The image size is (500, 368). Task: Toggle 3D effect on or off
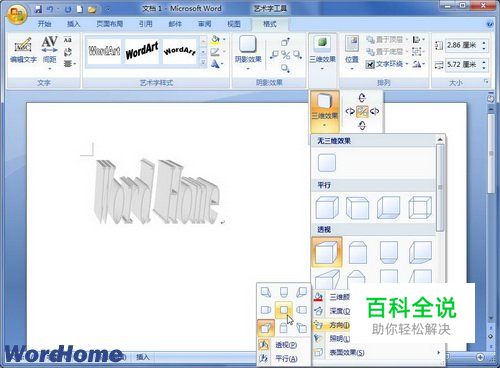click(362, 111)
